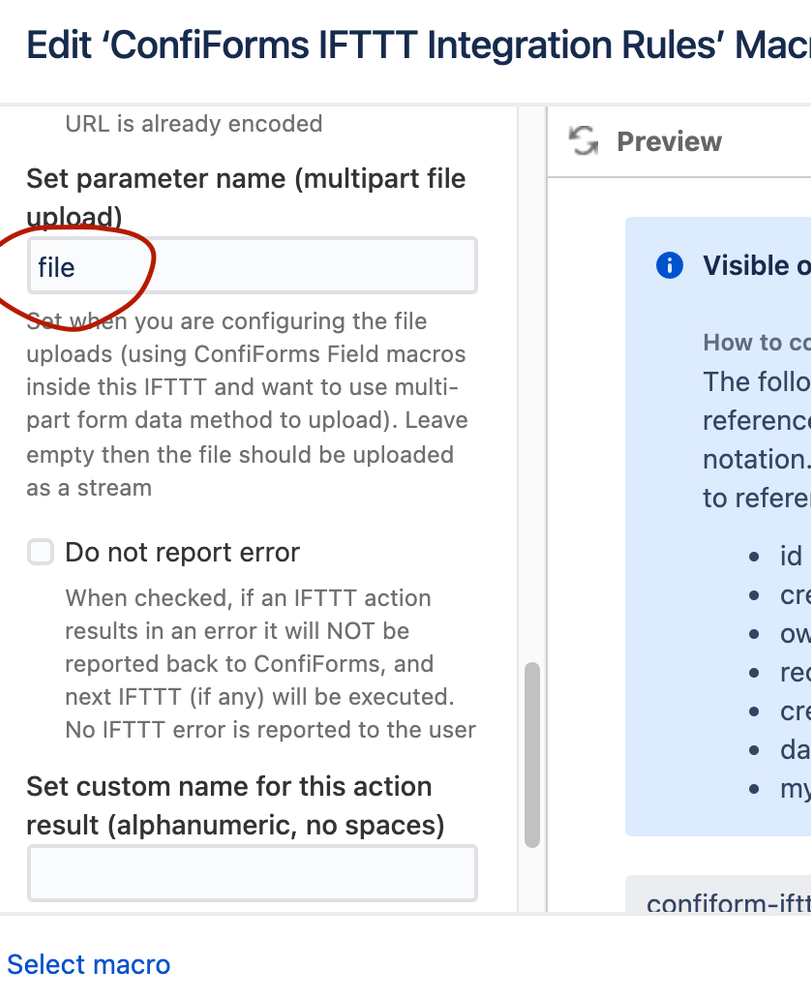Viewport: 811px width, 999px height.
Task: Click the 'Set custom name for this action result' label
Action: coord(234,805)
